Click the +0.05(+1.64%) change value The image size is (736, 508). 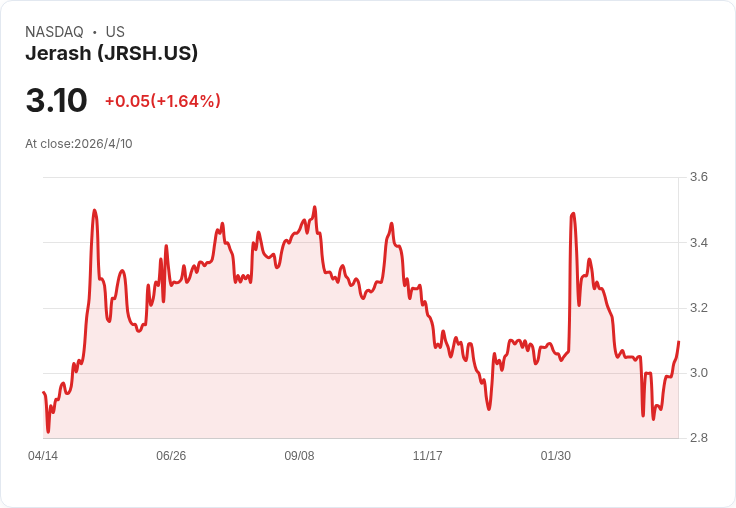(x=162, y=101)
